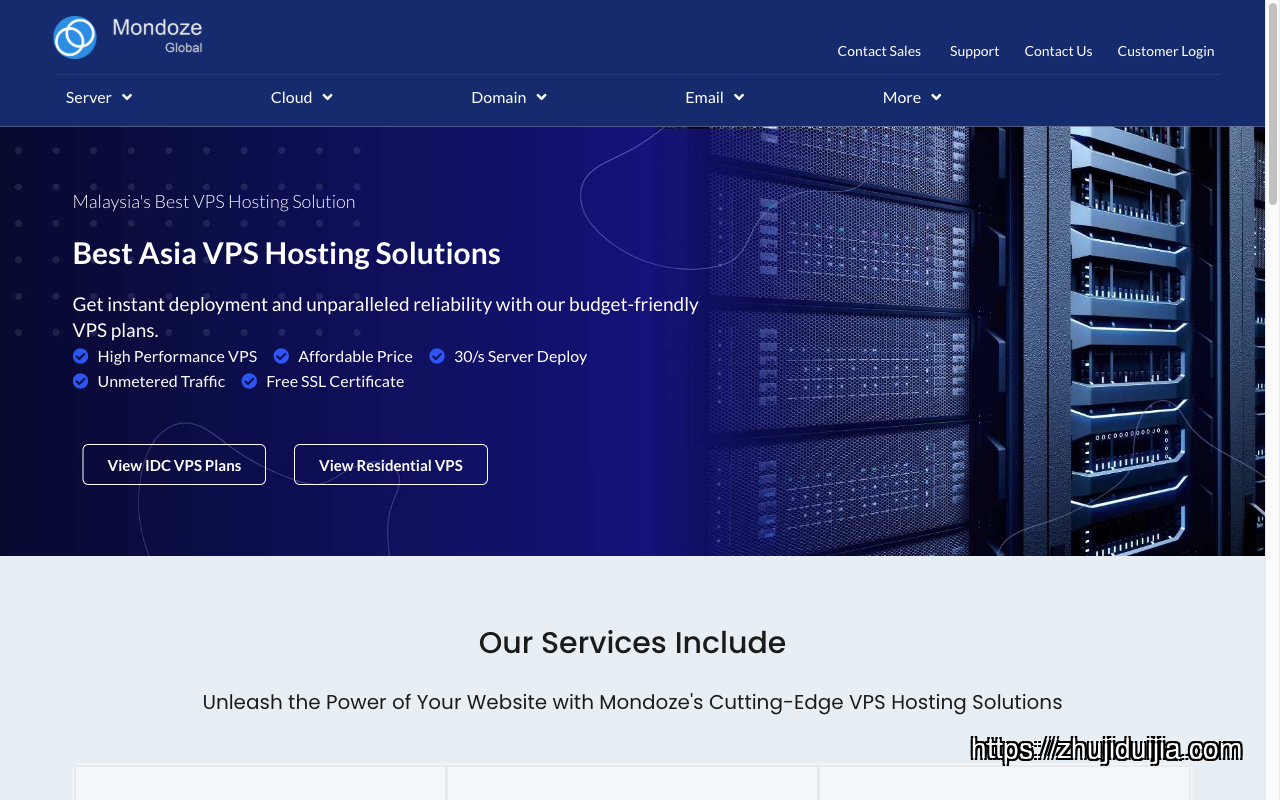Open the Server menu
The width and height of the screenshot is (1280, 800).
[x=99, y=97]
